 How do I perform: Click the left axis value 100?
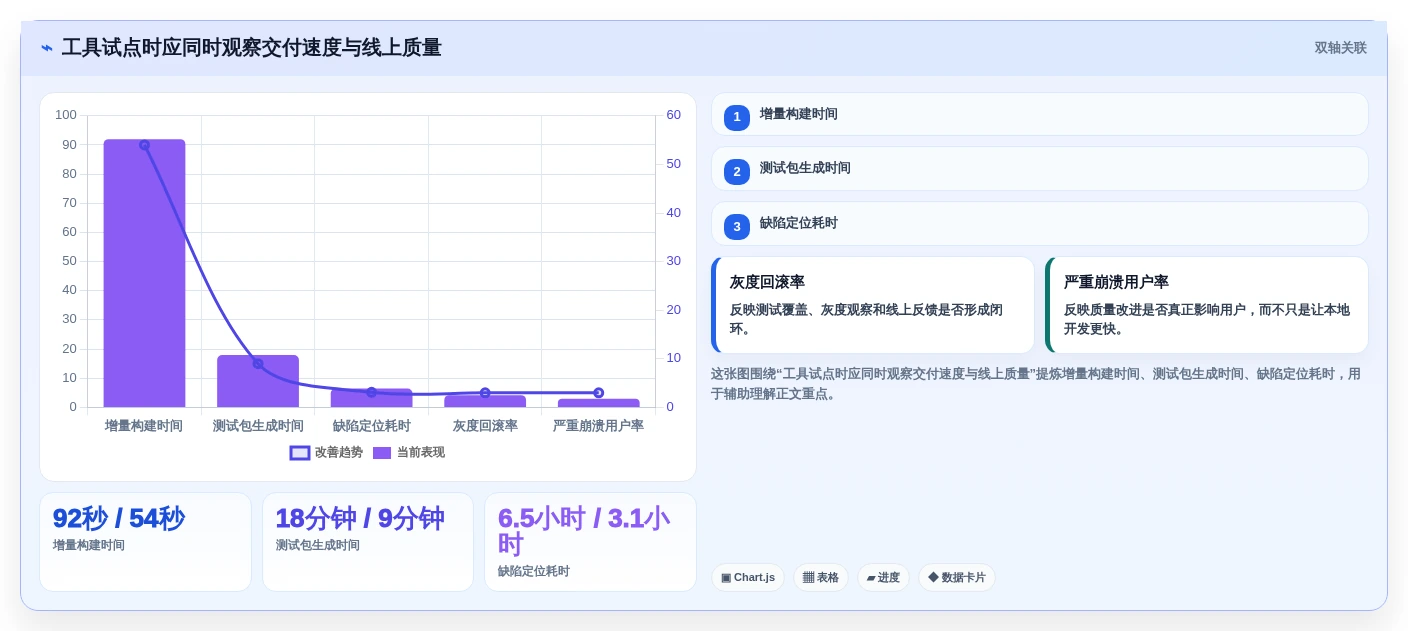(66, 115)
